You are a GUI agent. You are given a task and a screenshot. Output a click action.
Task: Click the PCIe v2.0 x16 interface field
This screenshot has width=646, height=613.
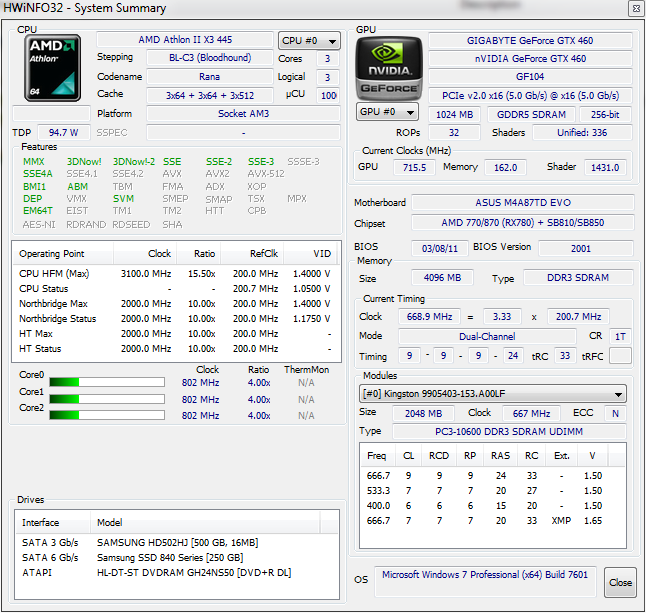pyautogui.click(x=530, y=96)
